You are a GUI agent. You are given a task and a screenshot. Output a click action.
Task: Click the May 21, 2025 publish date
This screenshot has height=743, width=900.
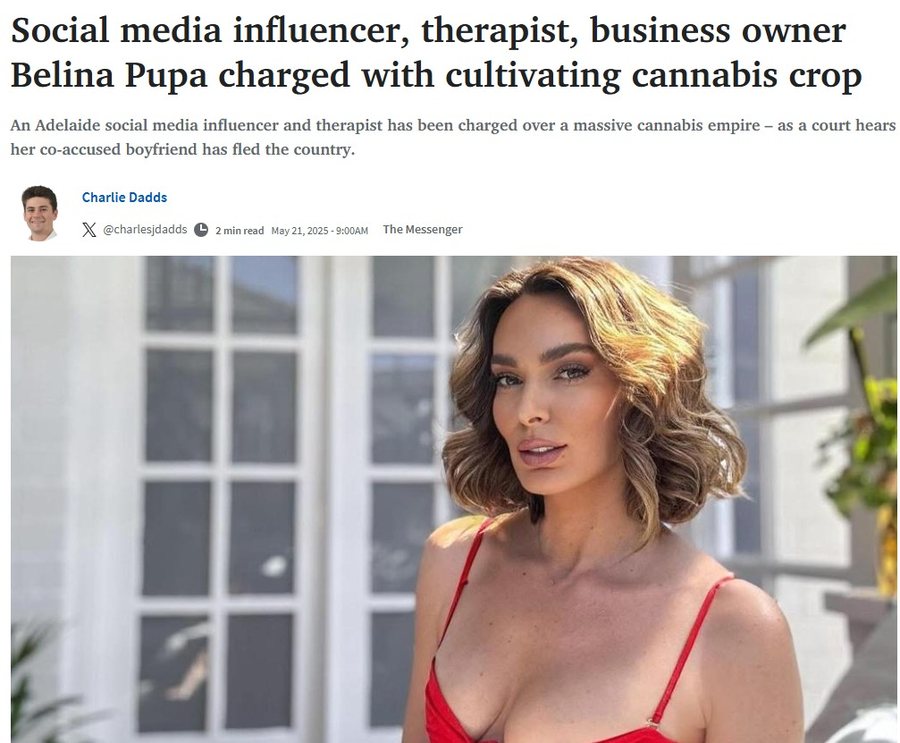(300, 230)
